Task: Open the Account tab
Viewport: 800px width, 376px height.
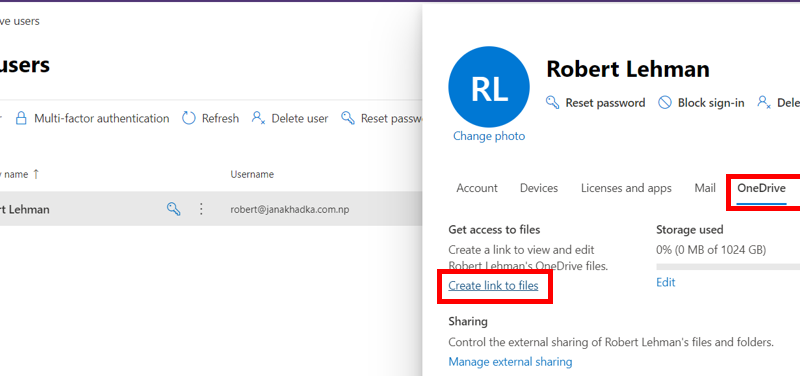Action: [477, 188]
